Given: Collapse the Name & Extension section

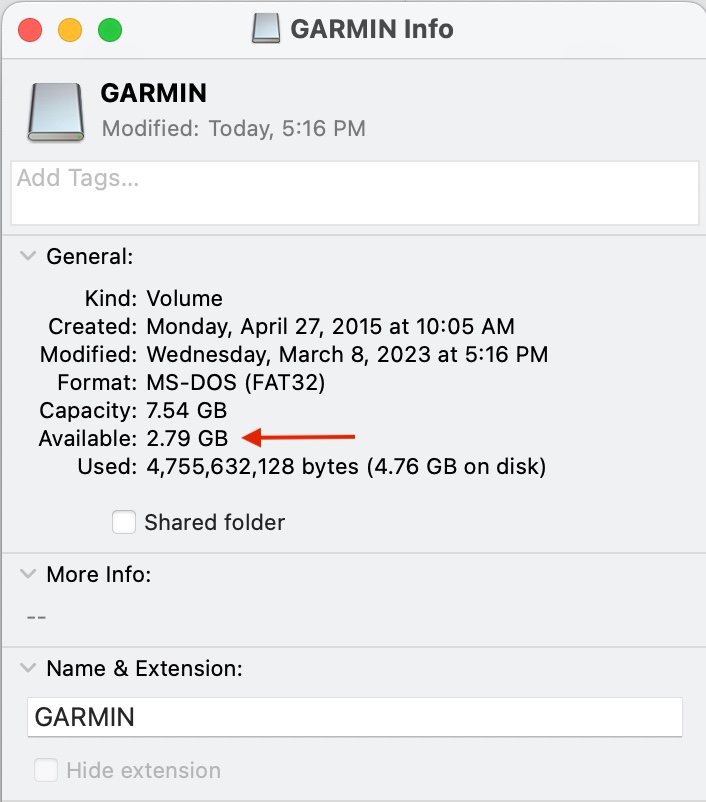Looking at the screenshot, I should [28, 668].
